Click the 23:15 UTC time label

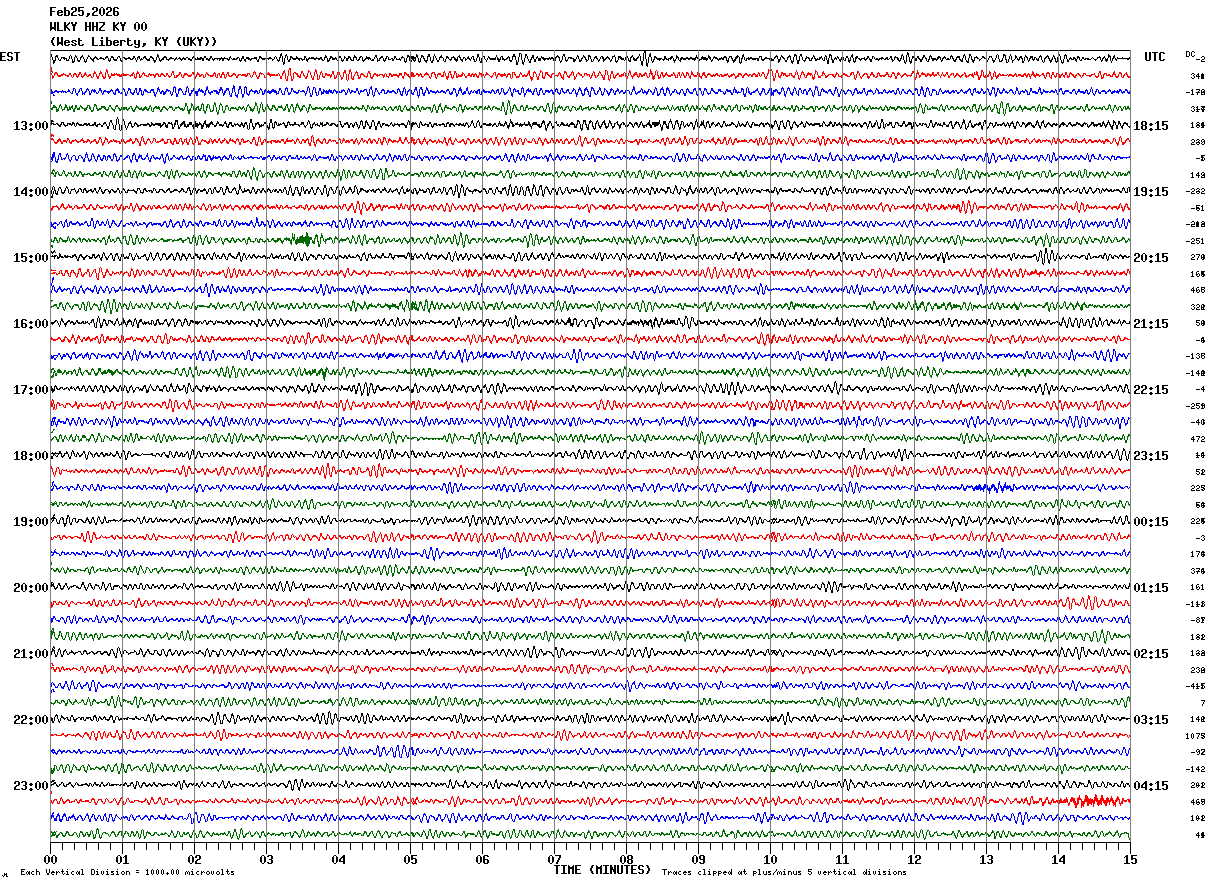tap(1151, 456)
